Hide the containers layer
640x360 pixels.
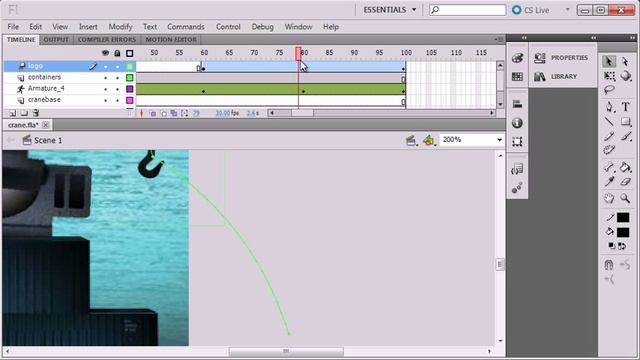tap(106, 78)
